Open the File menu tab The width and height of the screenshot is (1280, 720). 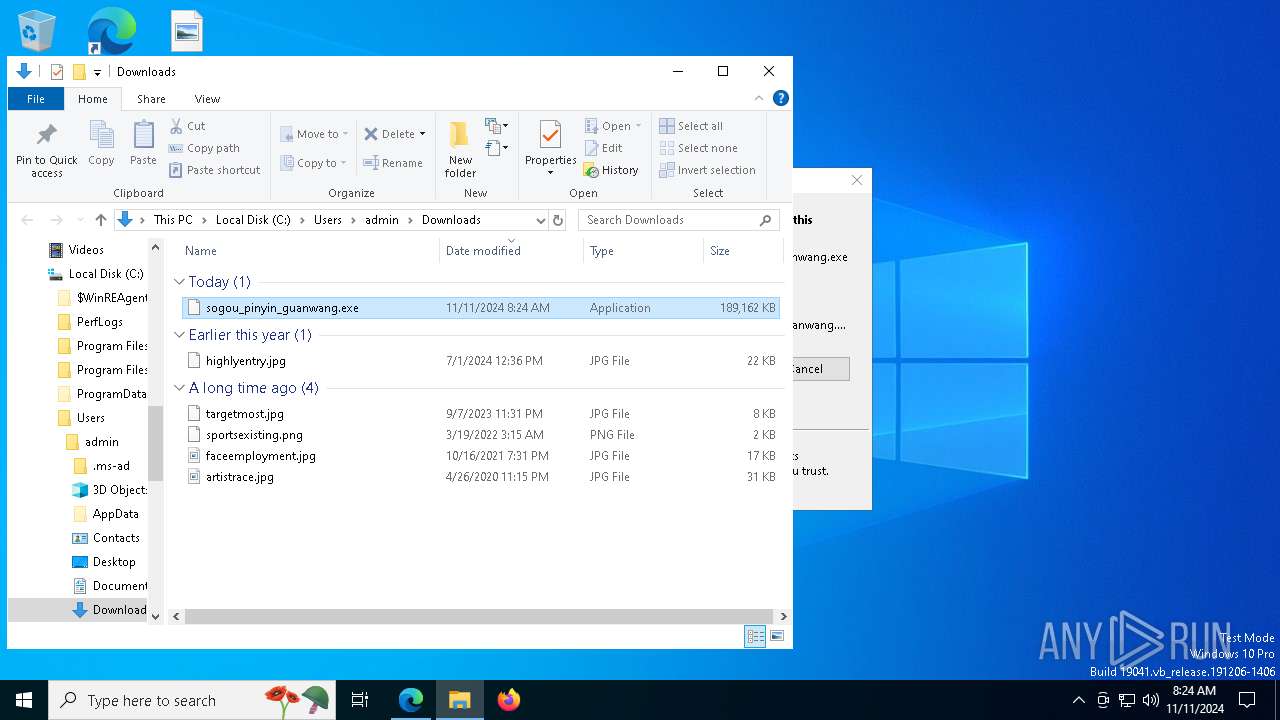pos(36,99)
